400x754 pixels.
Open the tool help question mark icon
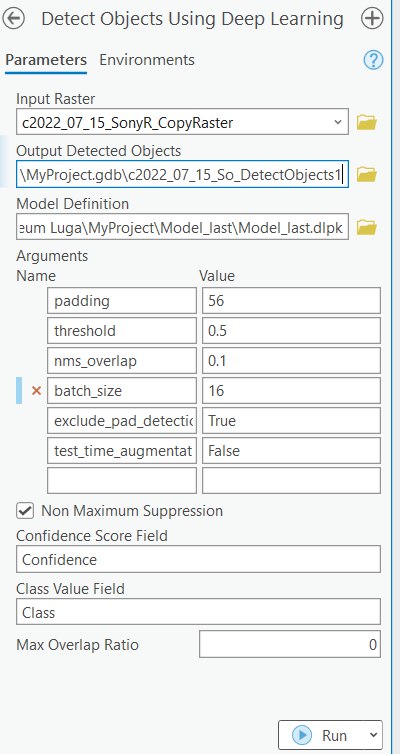(374, 61)
